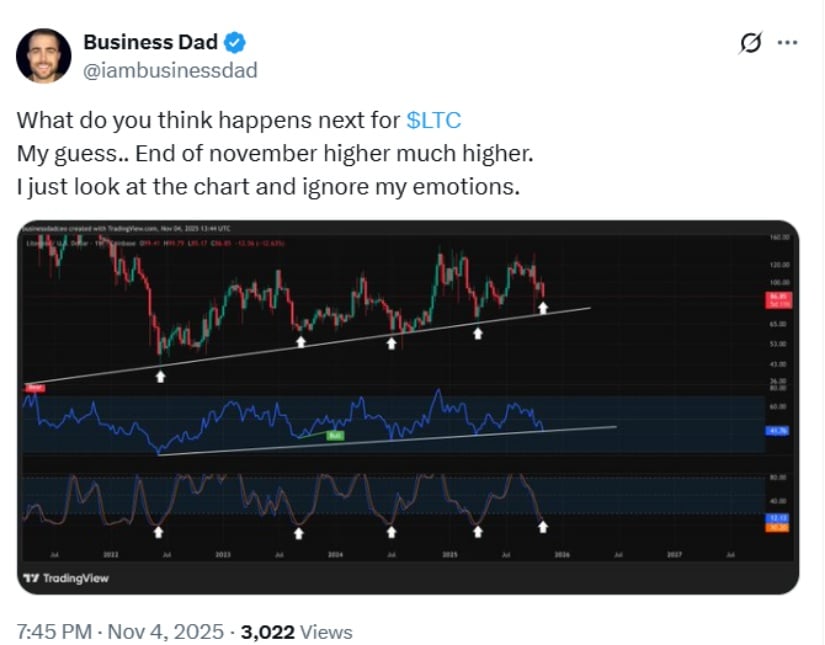The width and height of the screenshot is (825, 645).
Task: Click the red Bear label on chart
Action: coord(34,386)
